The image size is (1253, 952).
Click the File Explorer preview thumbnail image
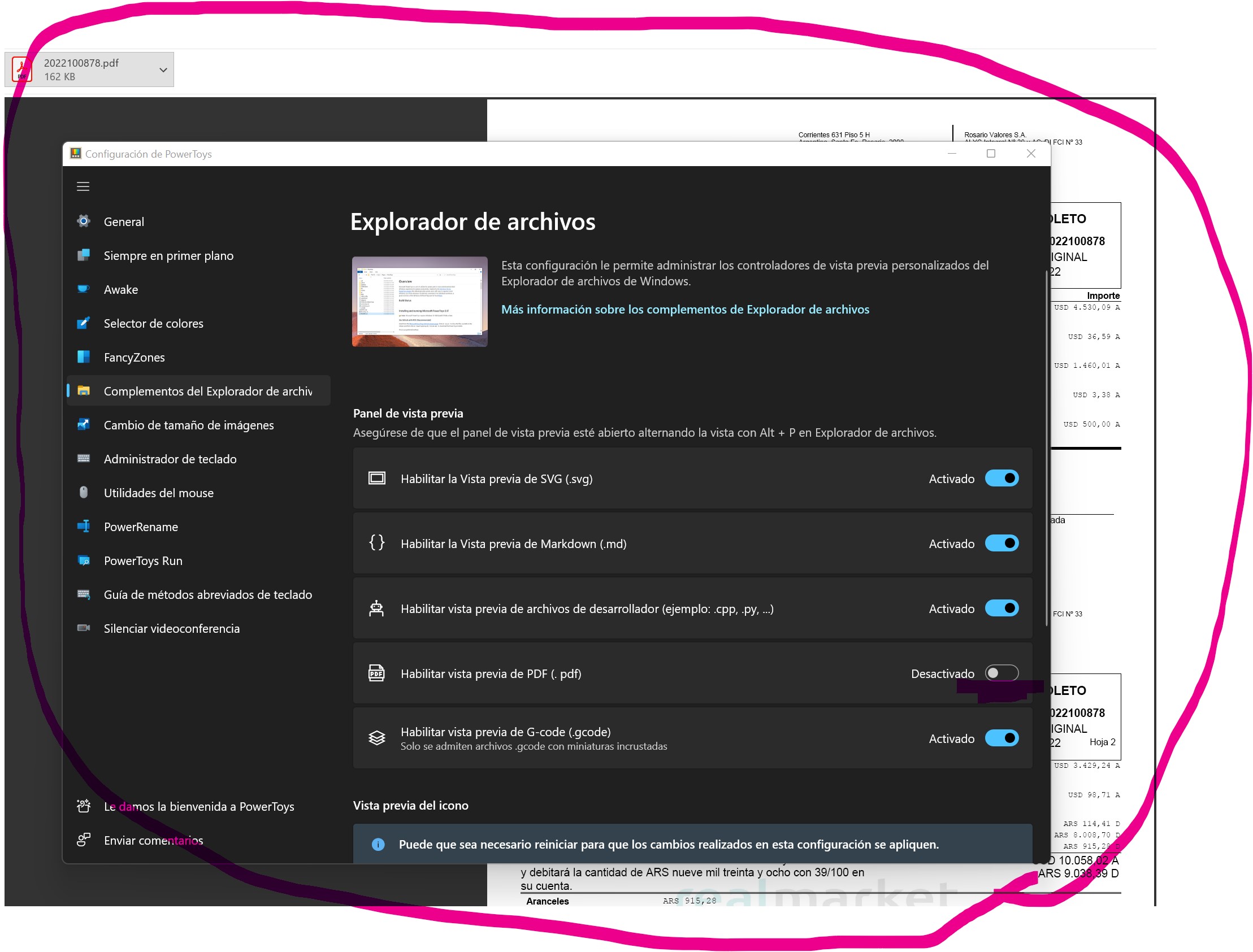point(419,302)
